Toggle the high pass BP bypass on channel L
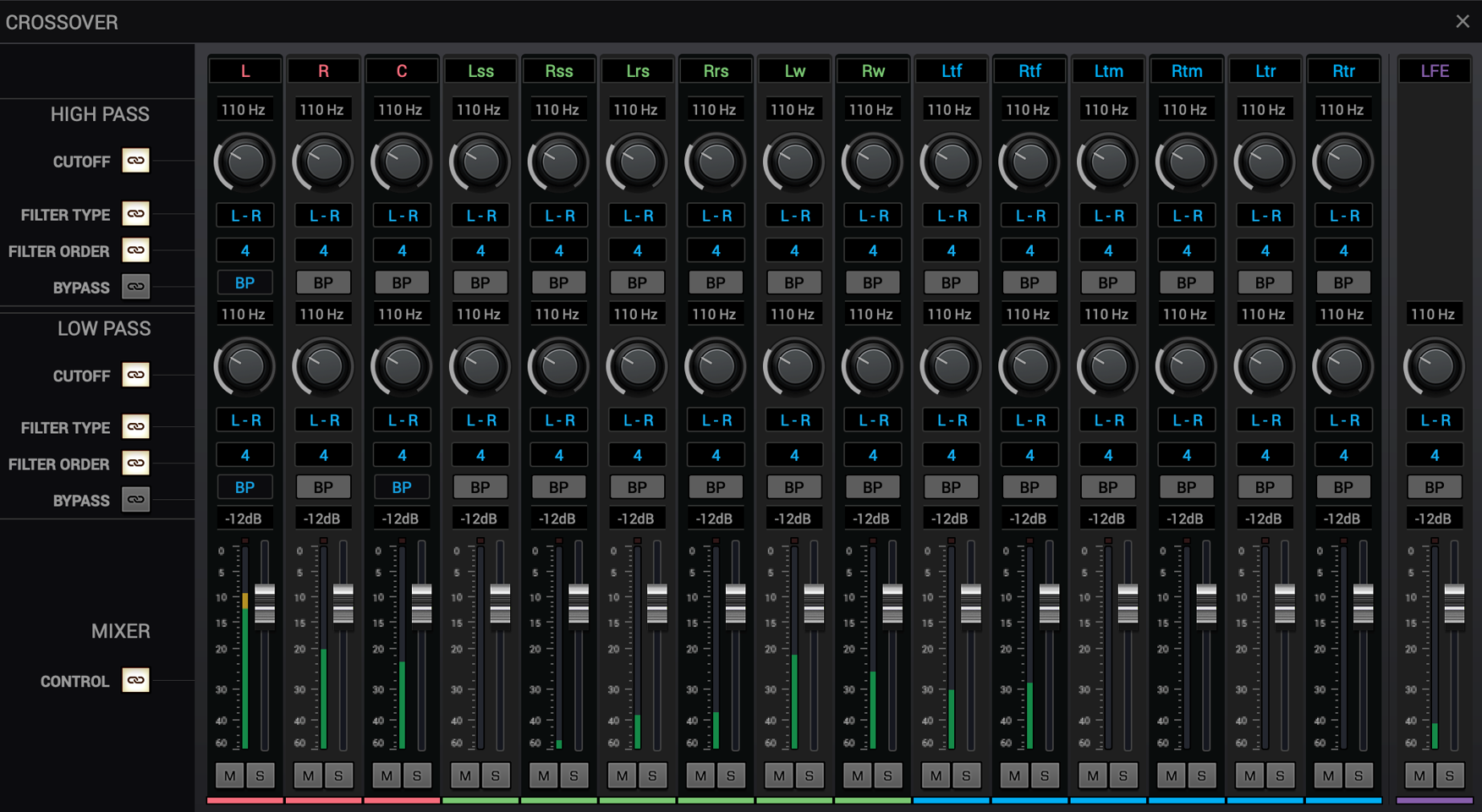Image resolution: width=1482 pixels, height=812 pixels. tap(244, 282)
